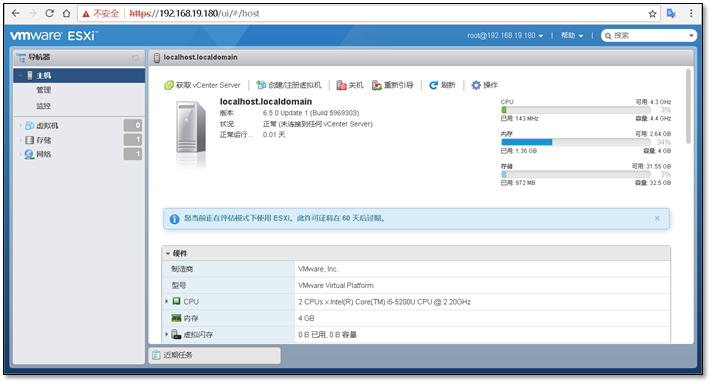Click the 搜索 search input field
Viewport: 712px width, 384px height.
649,35
